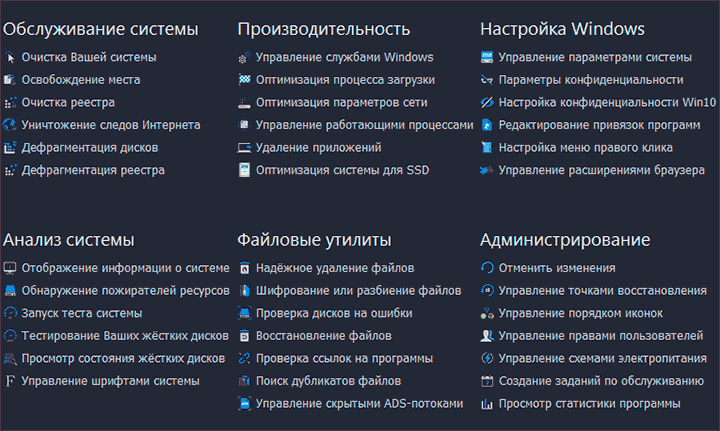This screenshot has height=431, width=720.
Task: Open Управление работающими процессами
Action: (365, 125)
